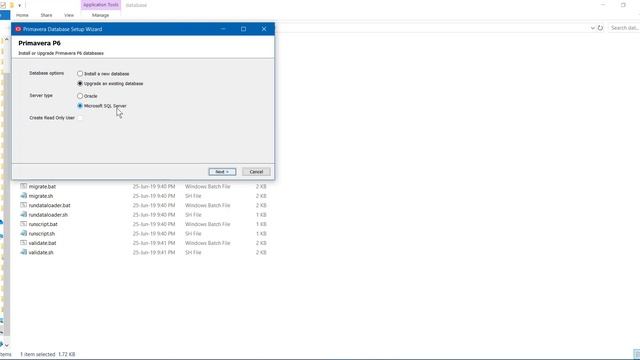Viewport: 640px width, 360px height.
Task: Click migrate.bat file icon
Action: [x=24, y=186]
